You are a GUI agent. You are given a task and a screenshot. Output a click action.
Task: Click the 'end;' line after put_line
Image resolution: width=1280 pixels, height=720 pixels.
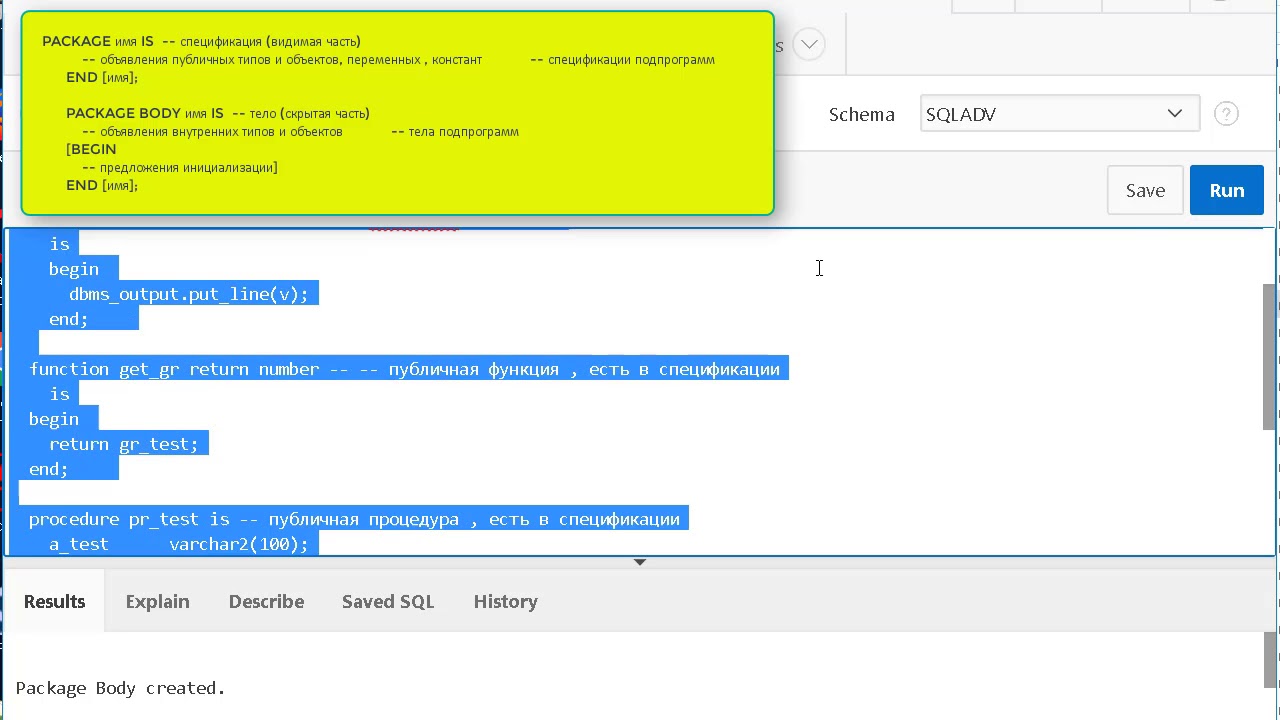68,319
